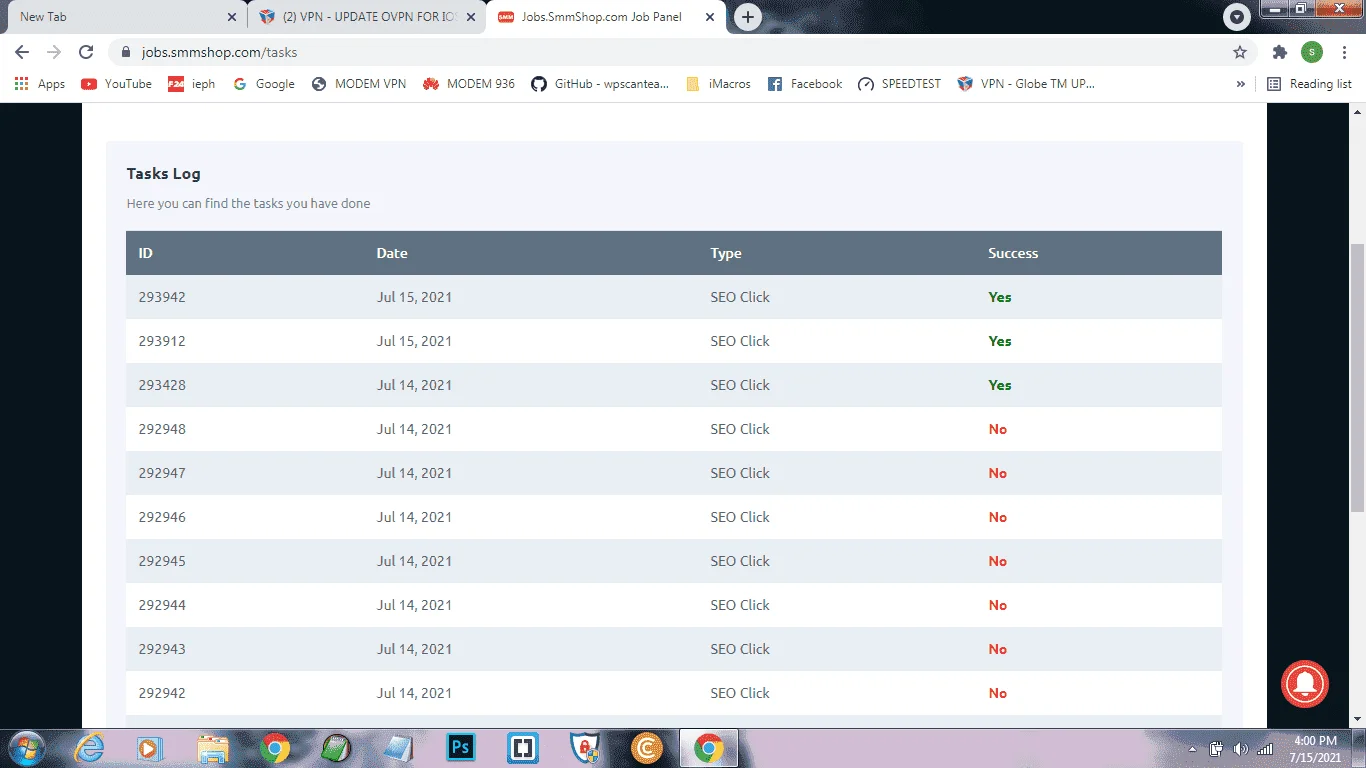Viewport: 1366px width, 768px height.
Task: Open the volume speaker tray icon
Action: (x=1241, y=749)
